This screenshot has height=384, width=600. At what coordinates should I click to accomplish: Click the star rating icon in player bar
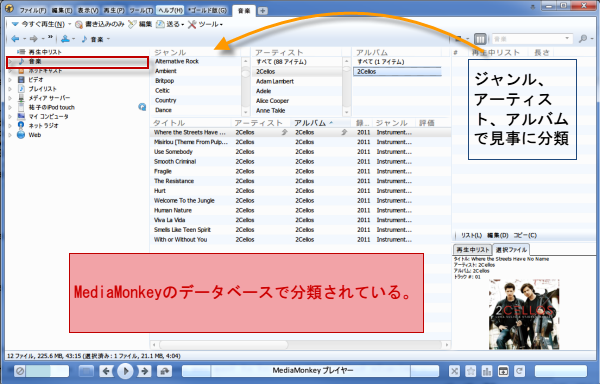pos(471,371)
